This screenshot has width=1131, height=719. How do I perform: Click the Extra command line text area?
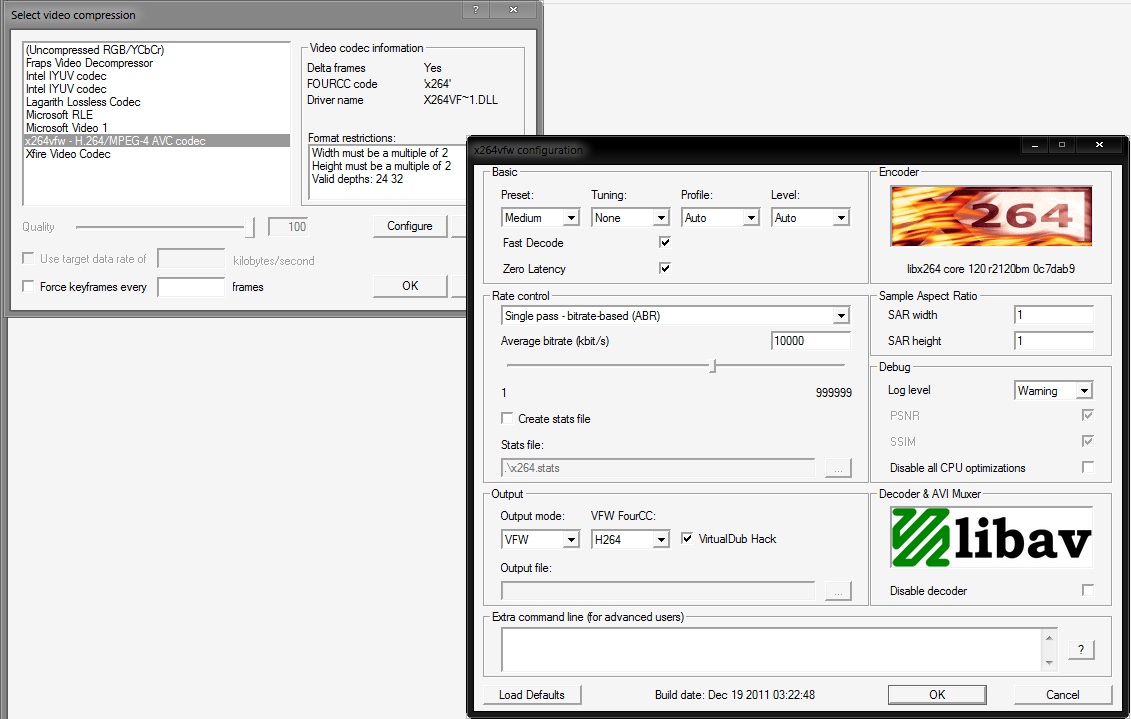click(771, 650)
